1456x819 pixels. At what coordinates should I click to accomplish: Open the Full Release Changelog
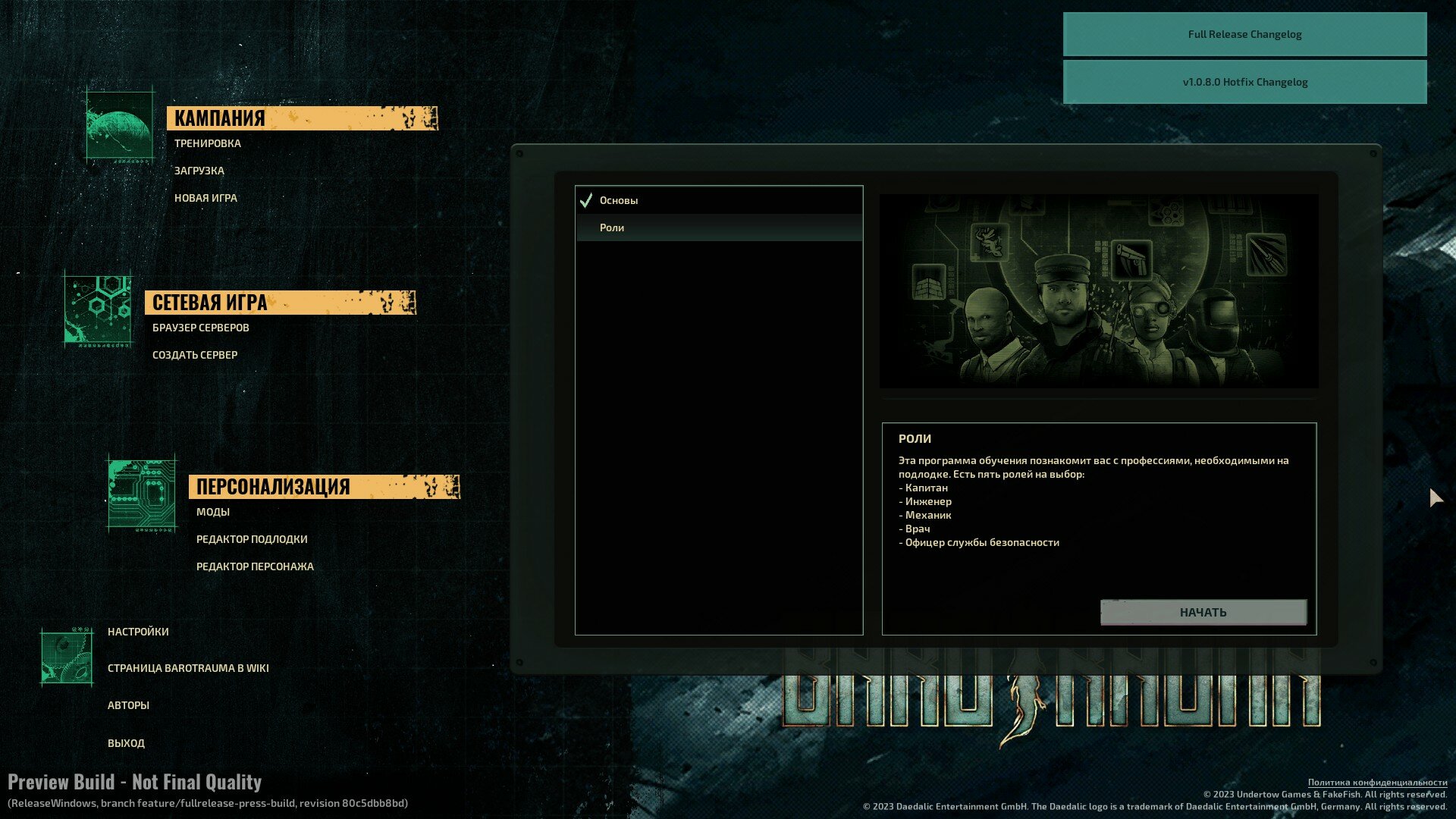(1244, 34)
